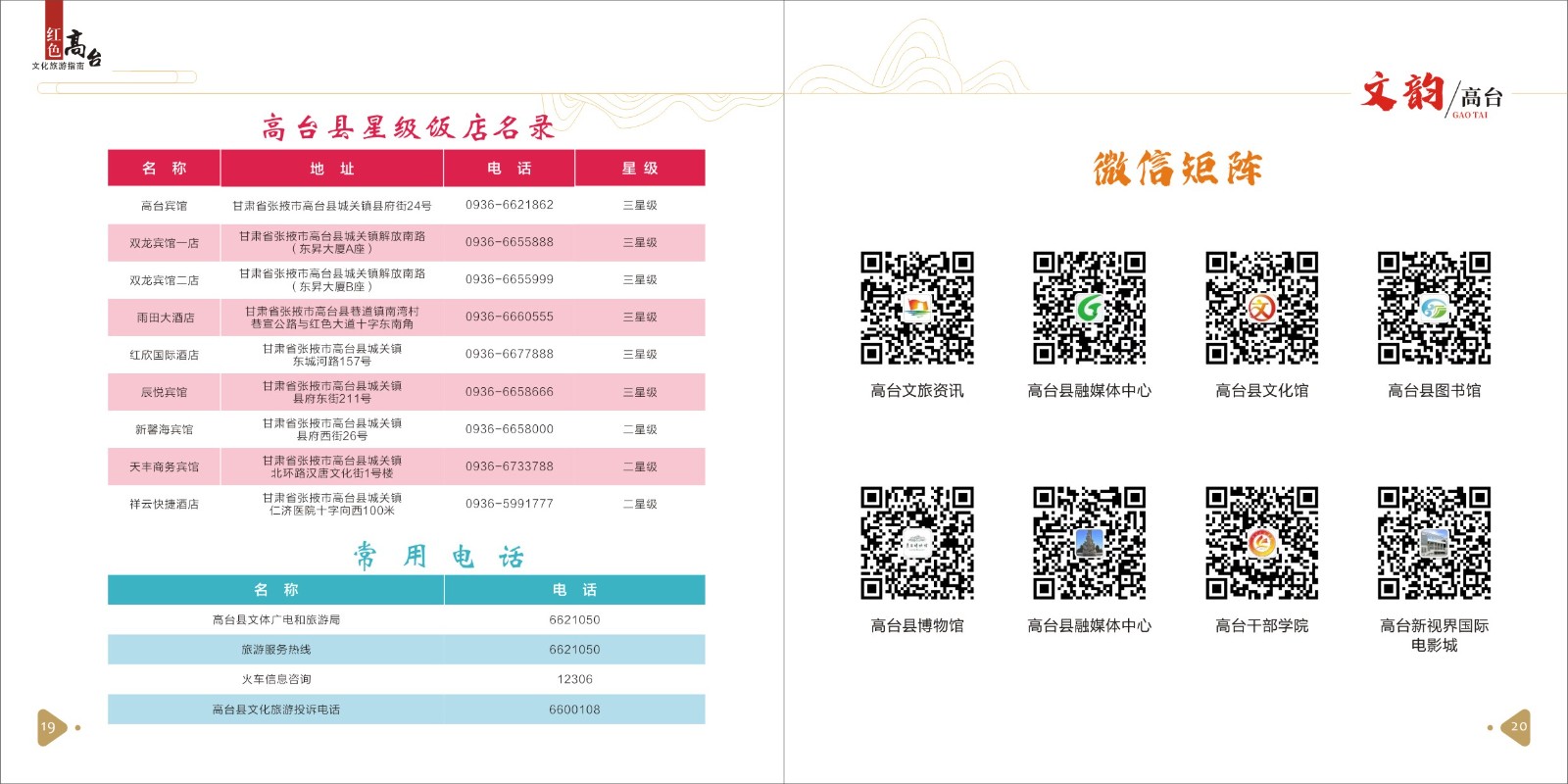The image size is (1568, 784).
Task: Click the 双龙宾馆二店 name cell
Action: pyautogui.click(x=164, y=280)
